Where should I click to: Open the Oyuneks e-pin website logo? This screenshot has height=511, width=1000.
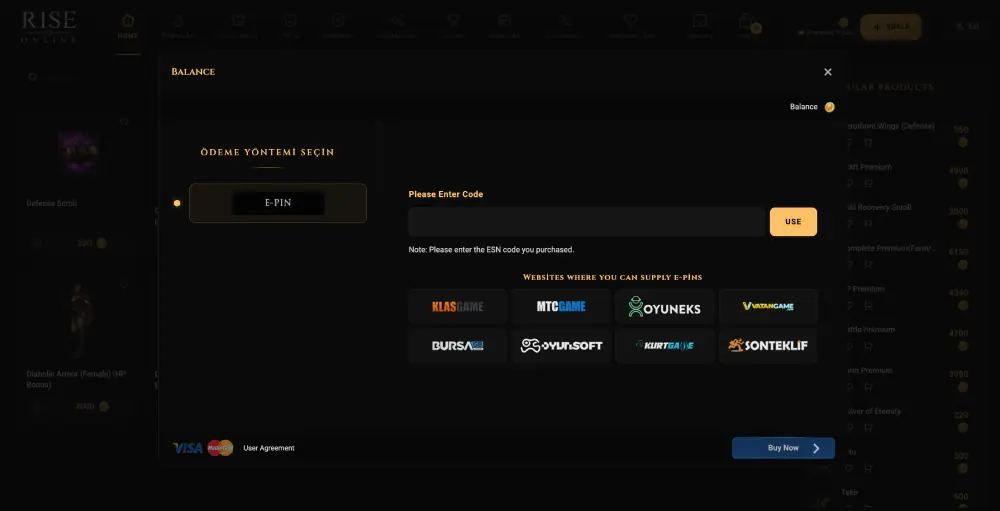click(665, 307)
